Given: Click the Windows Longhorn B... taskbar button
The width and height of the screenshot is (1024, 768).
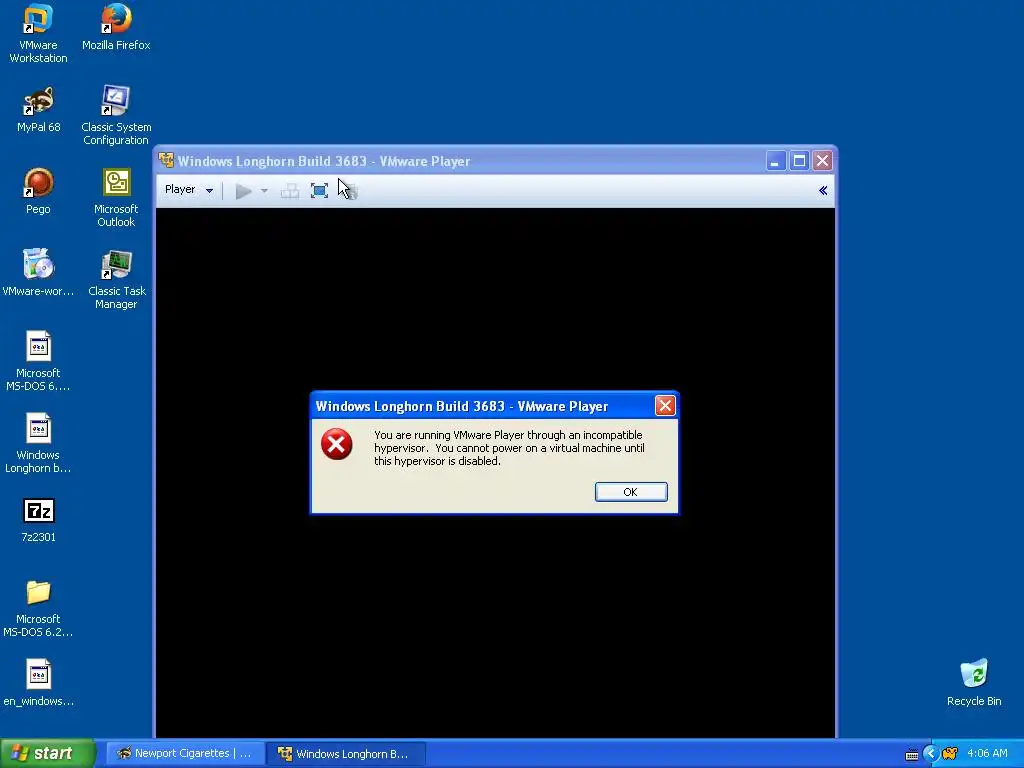Looking at the screenshot, I should (x=345, y=754).
